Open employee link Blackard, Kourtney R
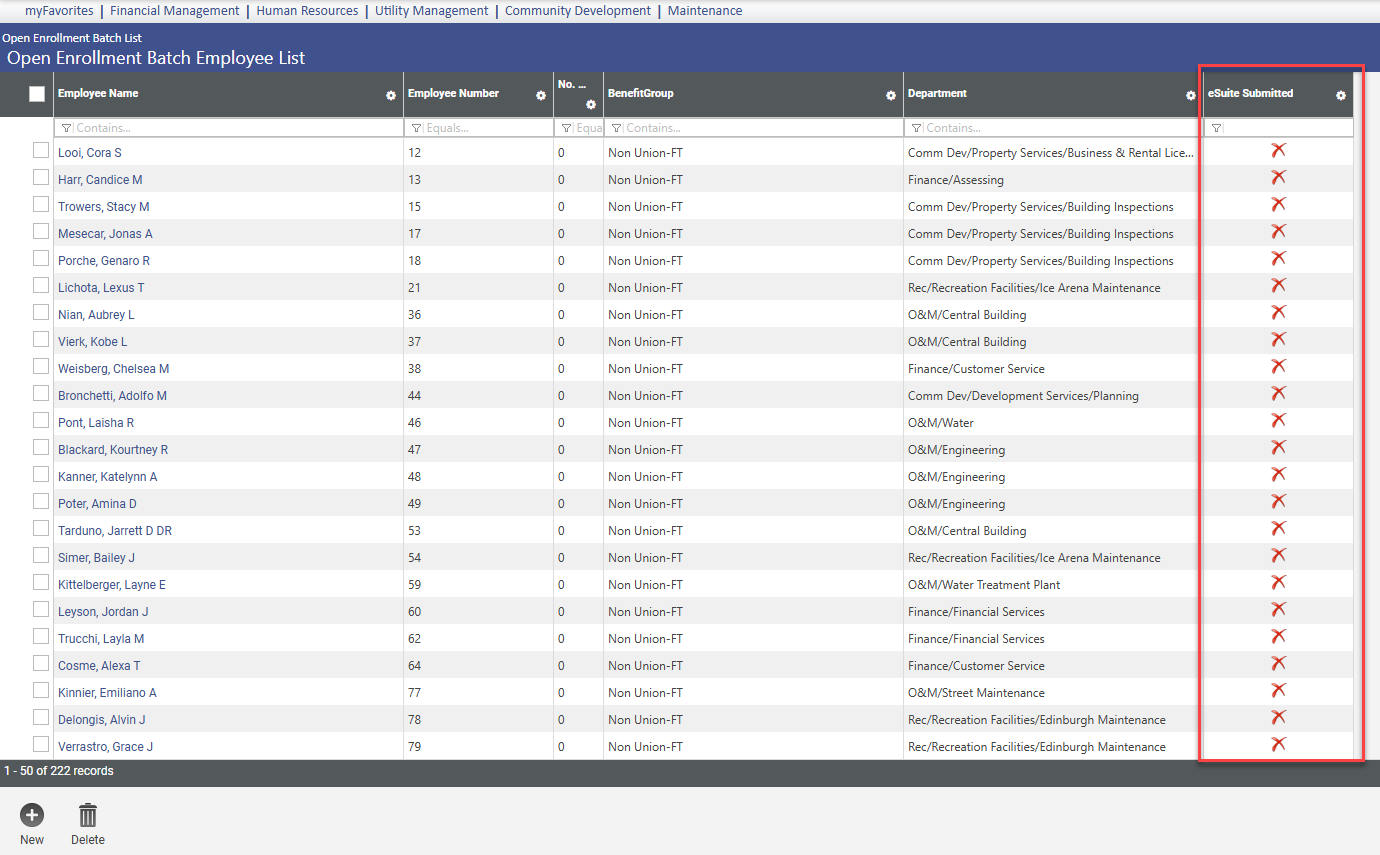The width and height of the screenshot is (1380, 855). point(113,450)
